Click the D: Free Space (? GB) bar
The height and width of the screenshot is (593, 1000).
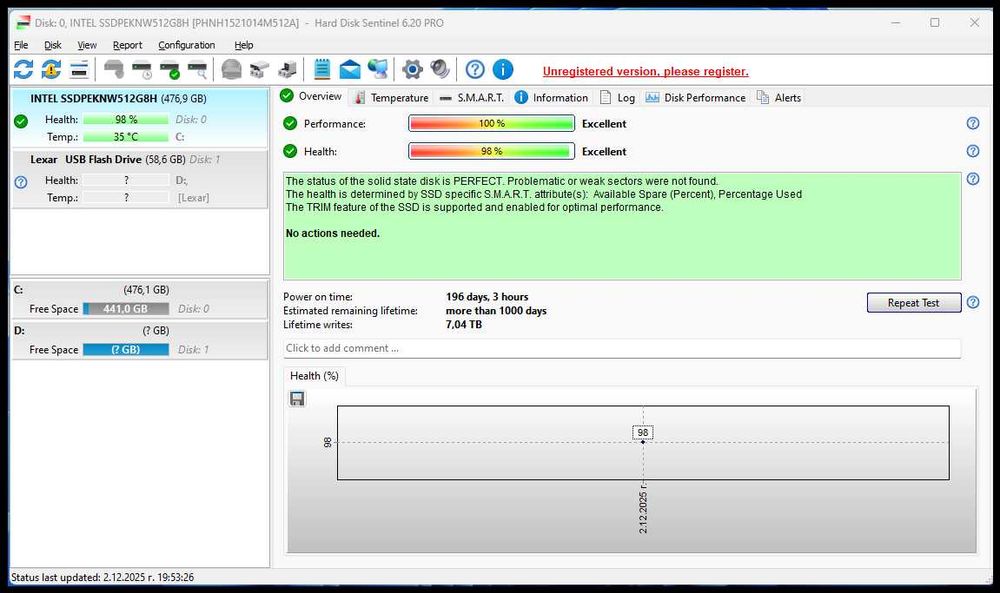(x=126, y=349)
